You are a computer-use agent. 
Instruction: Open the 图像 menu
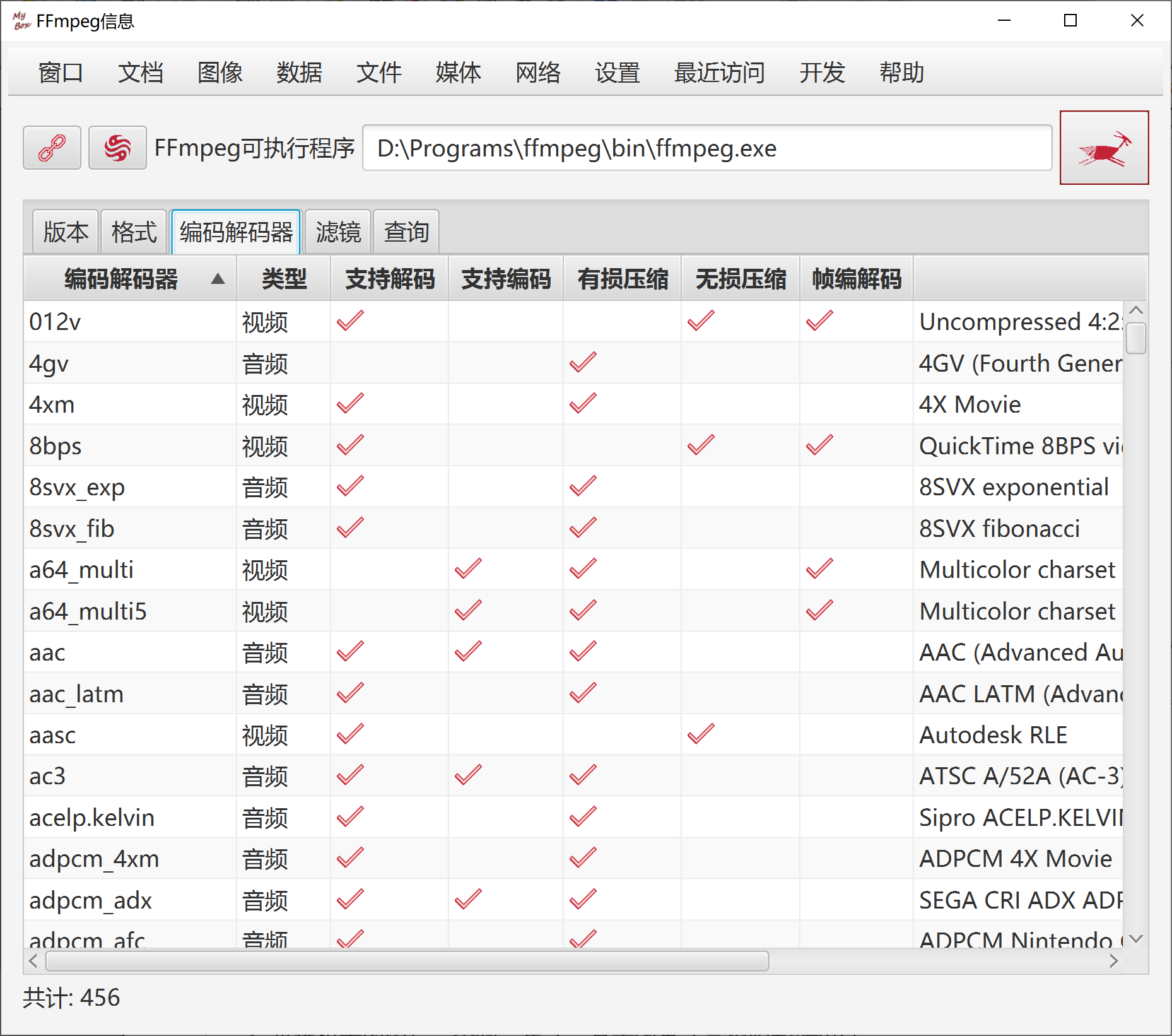coord(220,73)
